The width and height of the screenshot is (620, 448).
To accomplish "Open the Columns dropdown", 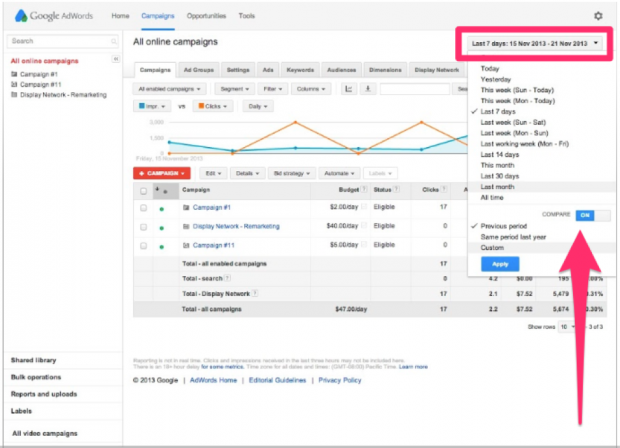I will point(311,89).
